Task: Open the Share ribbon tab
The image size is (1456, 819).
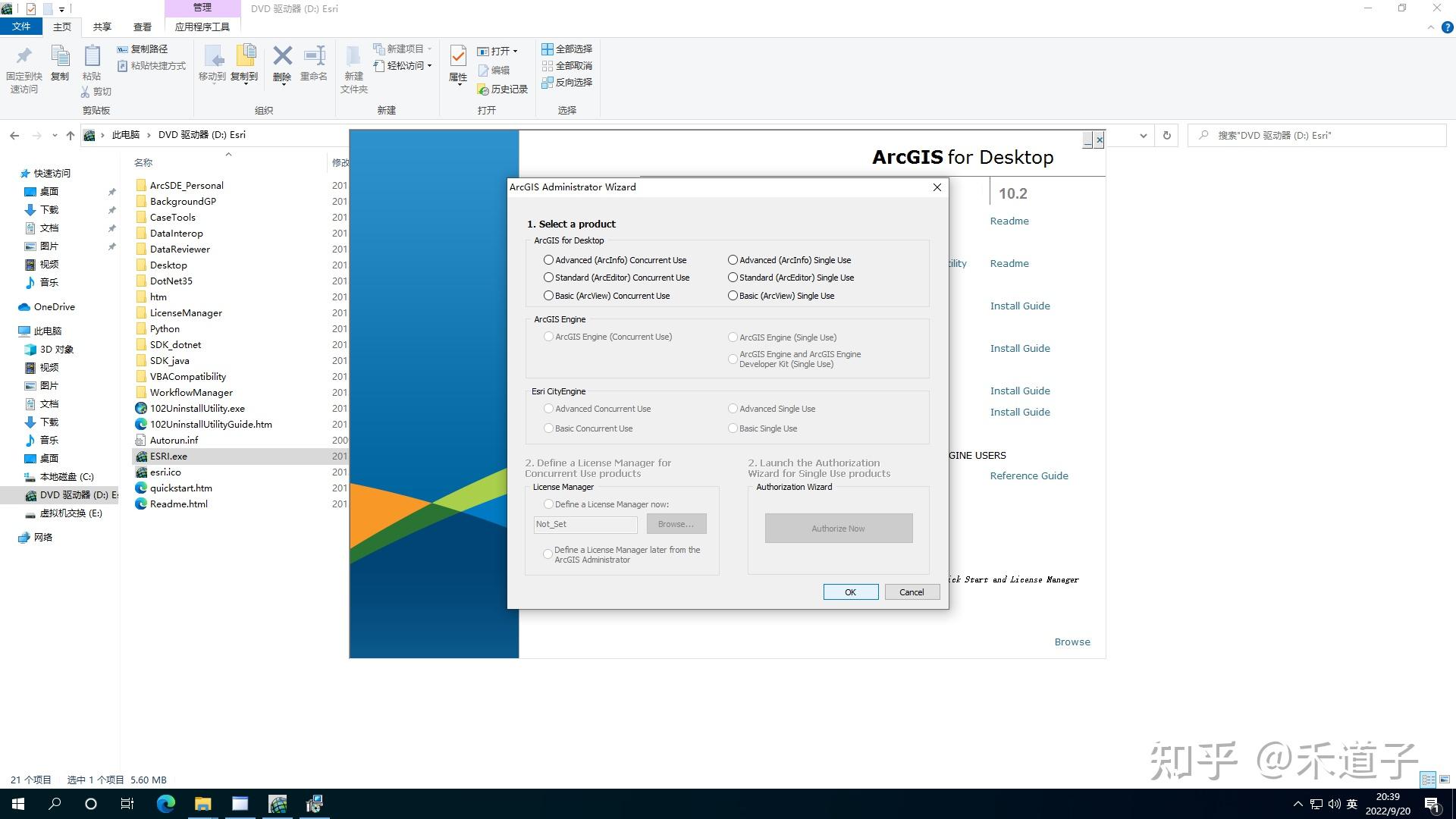Action: point(101,26)
